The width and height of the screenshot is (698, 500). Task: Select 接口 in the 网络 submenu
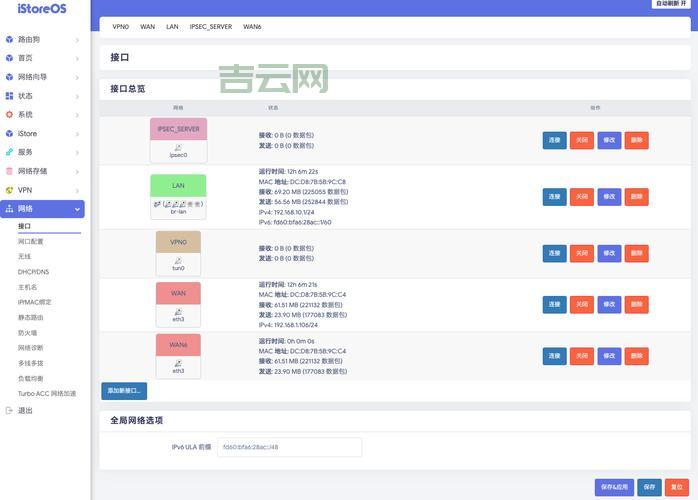click(x=24, y=226)
